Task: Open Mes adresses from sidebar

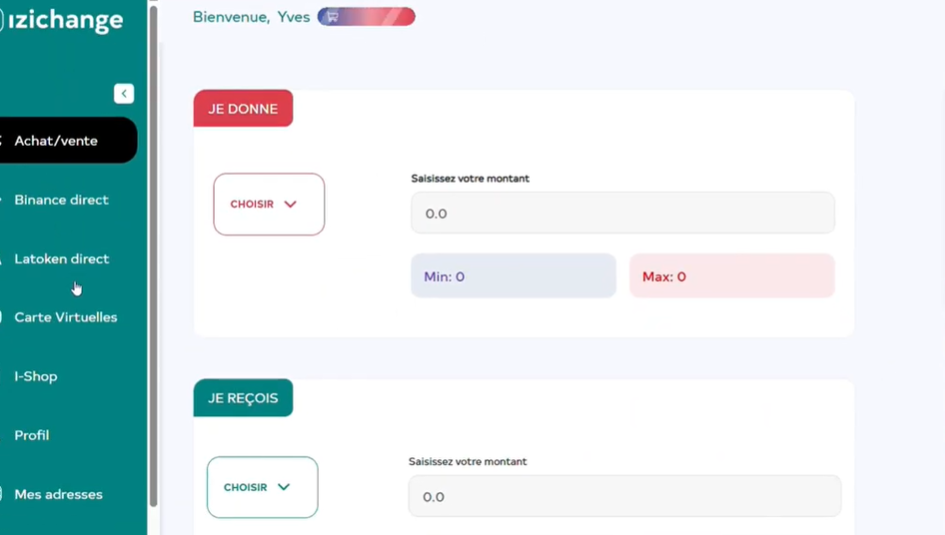Action: [58, 494]
